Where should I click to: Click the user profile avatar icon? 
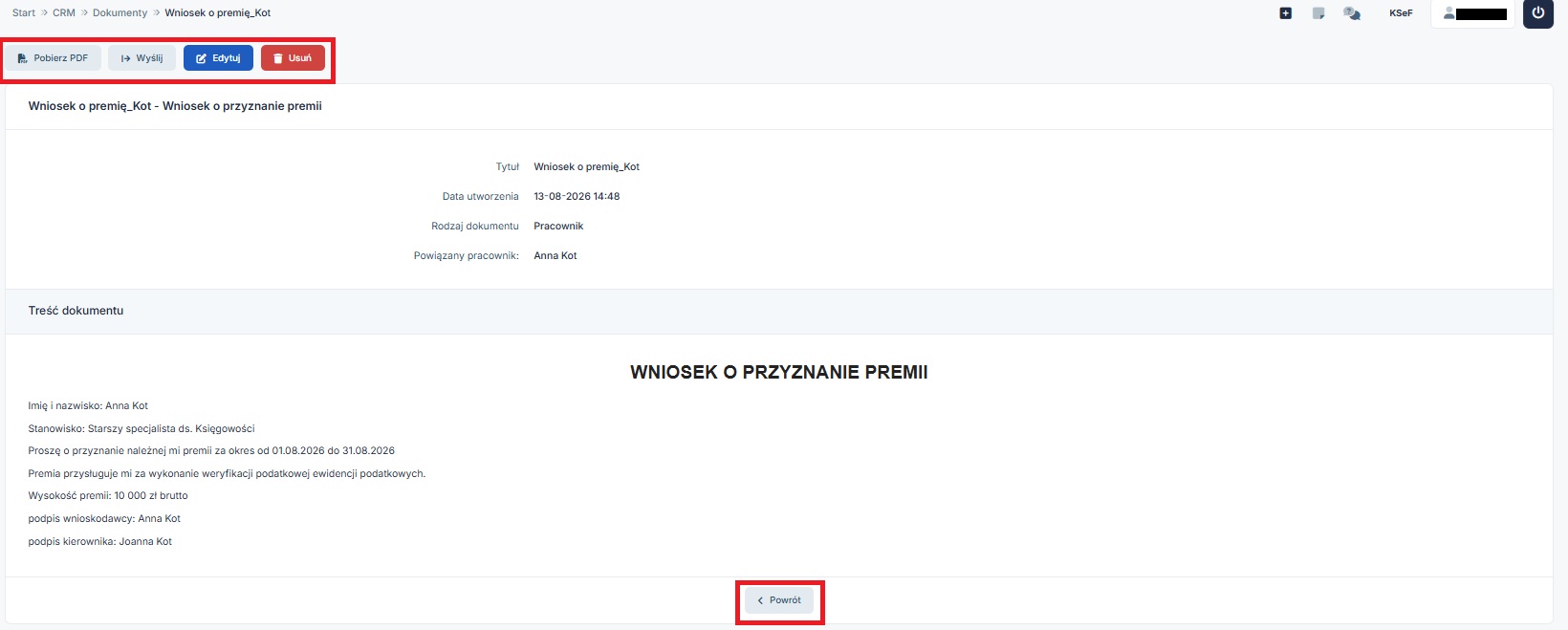coord(1449,13)
